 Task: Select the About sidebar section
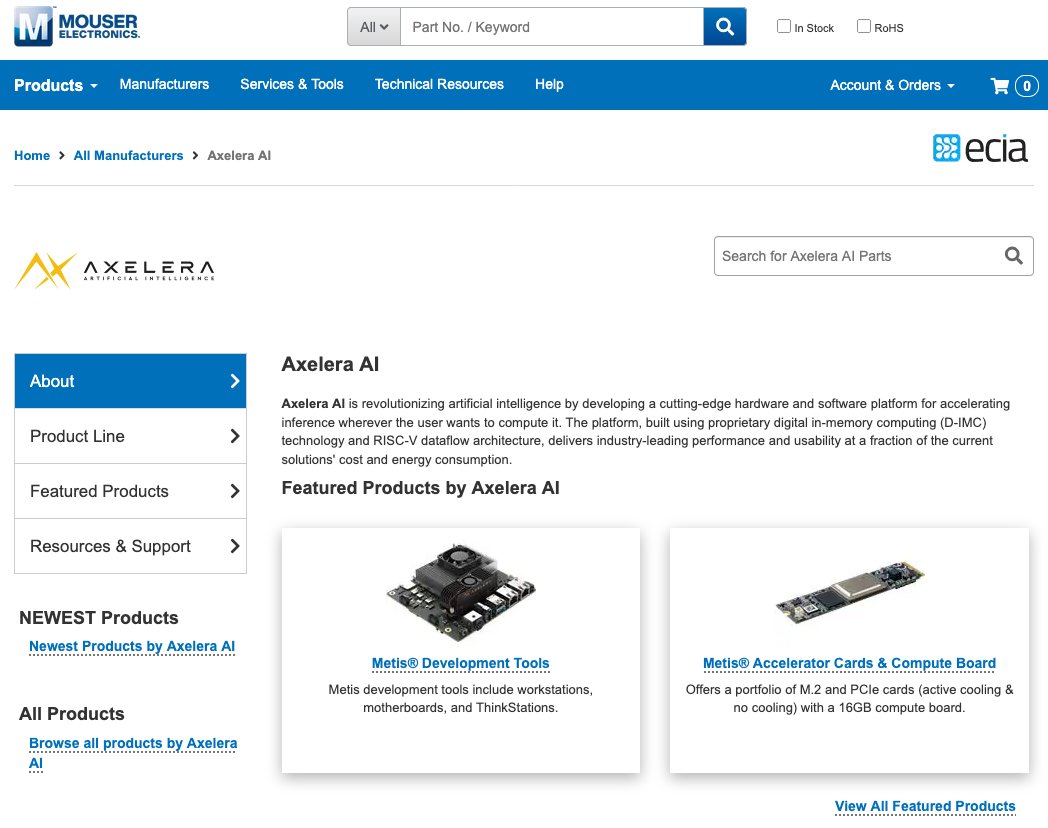[130, 381]
